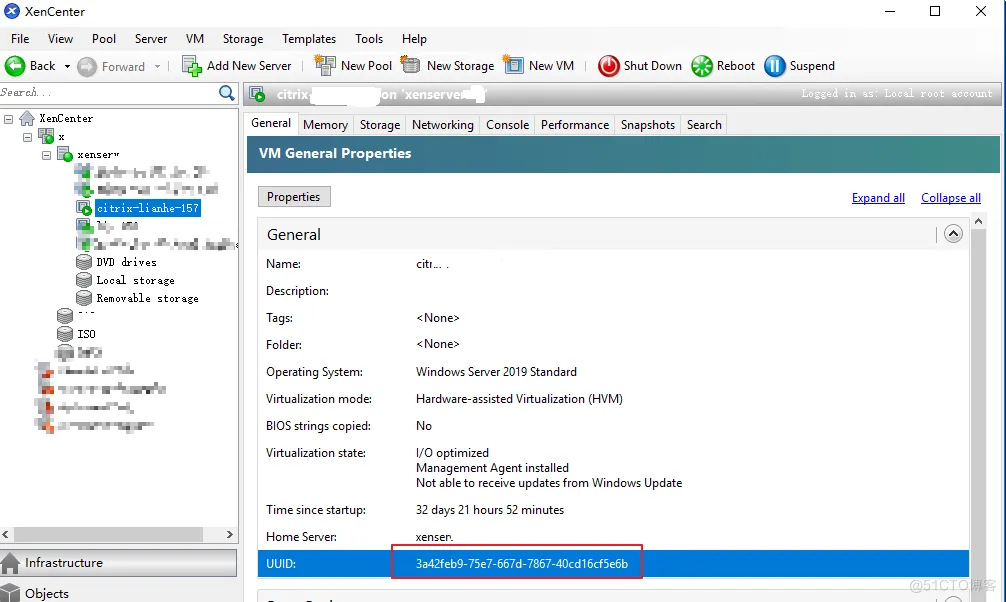Image resolution: width=1006 pixels, height=602 pixels.
Task: Switch to the Console tab
Action: click(507, 125)
